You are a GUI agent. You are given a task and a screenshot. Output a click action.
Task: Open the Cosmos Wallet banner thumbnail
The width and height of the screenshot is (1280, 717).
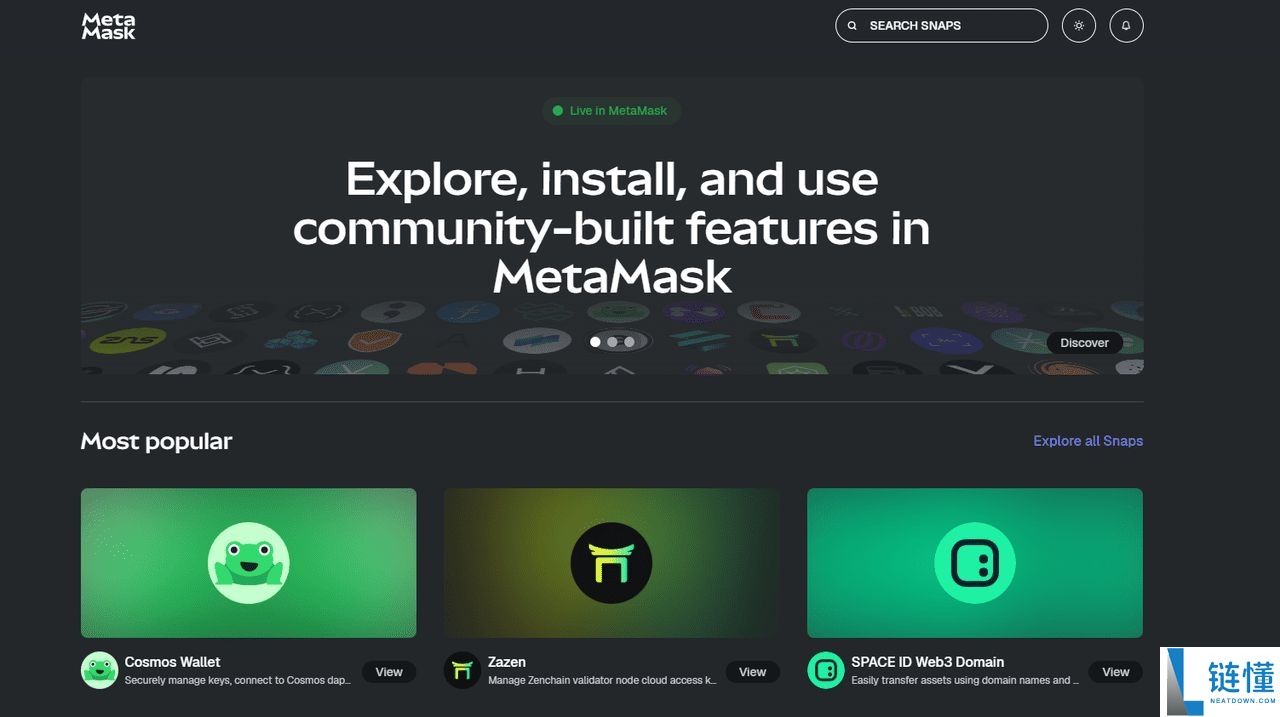248,563
